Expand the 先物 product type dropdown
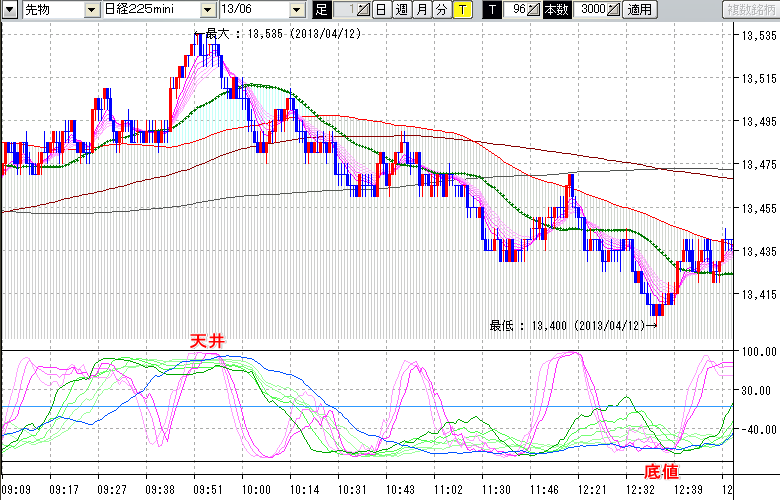780x500 pixels. coord(92,10)
